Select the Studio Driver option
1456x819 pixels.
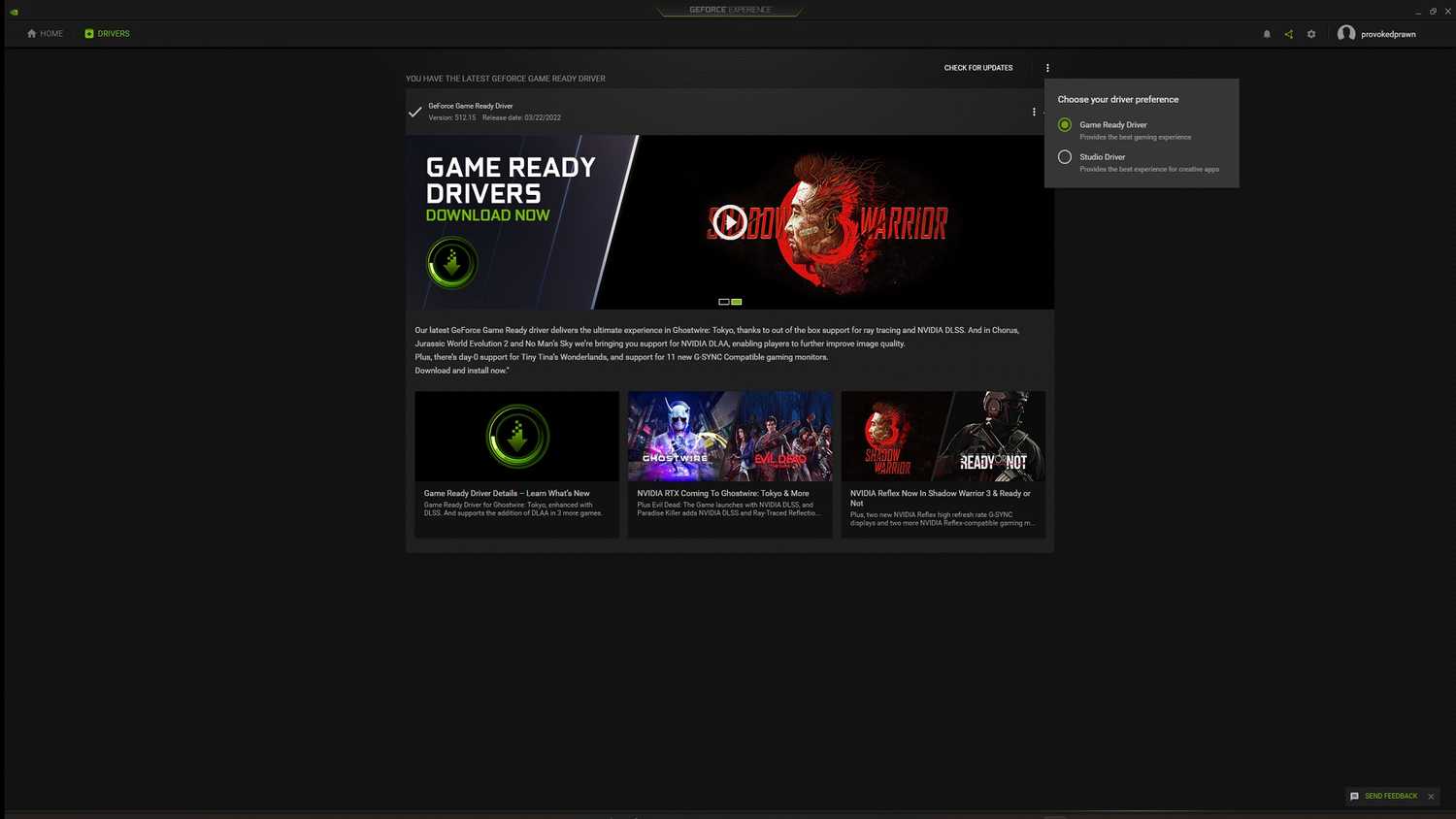(1065, 157)
